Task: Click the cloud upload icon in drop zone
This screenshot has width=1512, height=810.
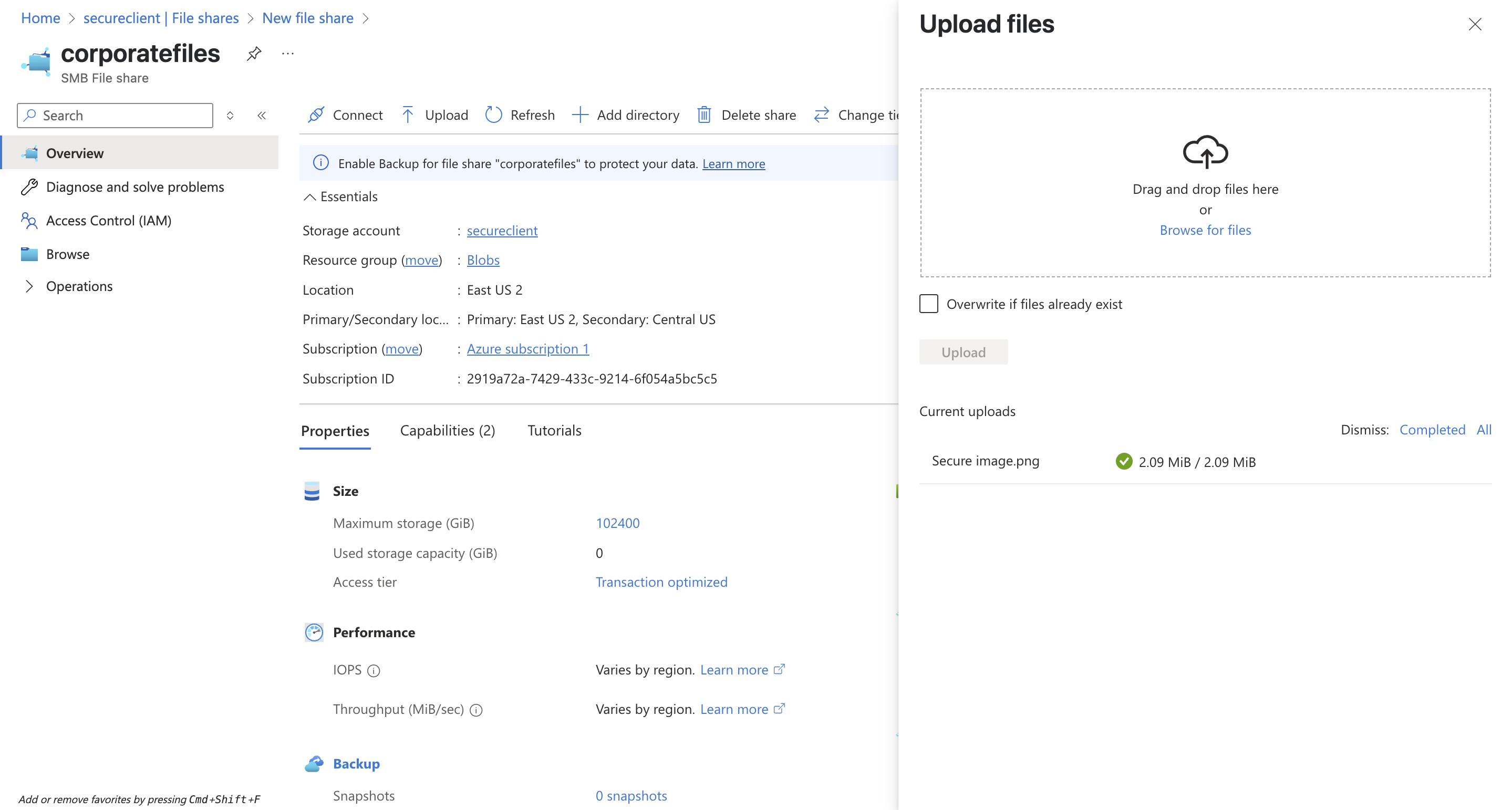Action: 1205,151
